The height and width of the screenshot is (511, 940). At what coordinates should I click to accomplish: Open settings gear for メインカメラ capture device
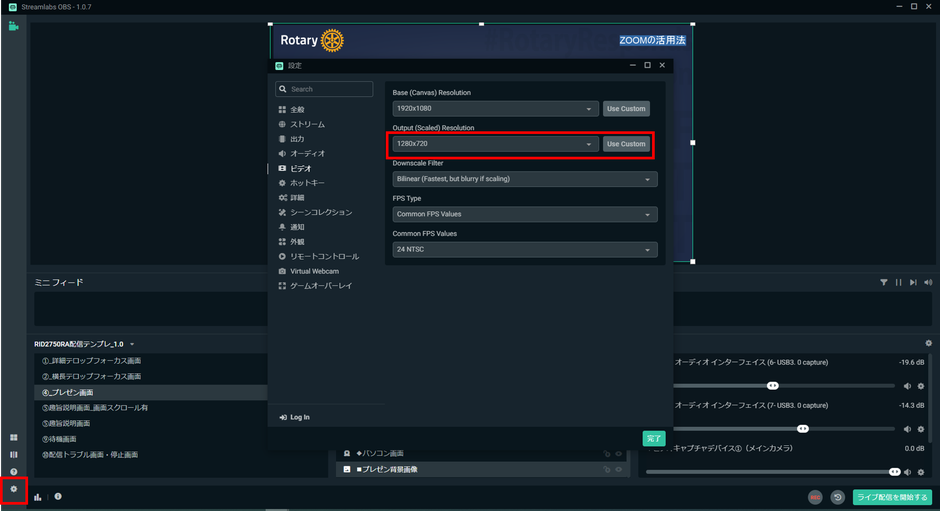[x=921, y=472]
